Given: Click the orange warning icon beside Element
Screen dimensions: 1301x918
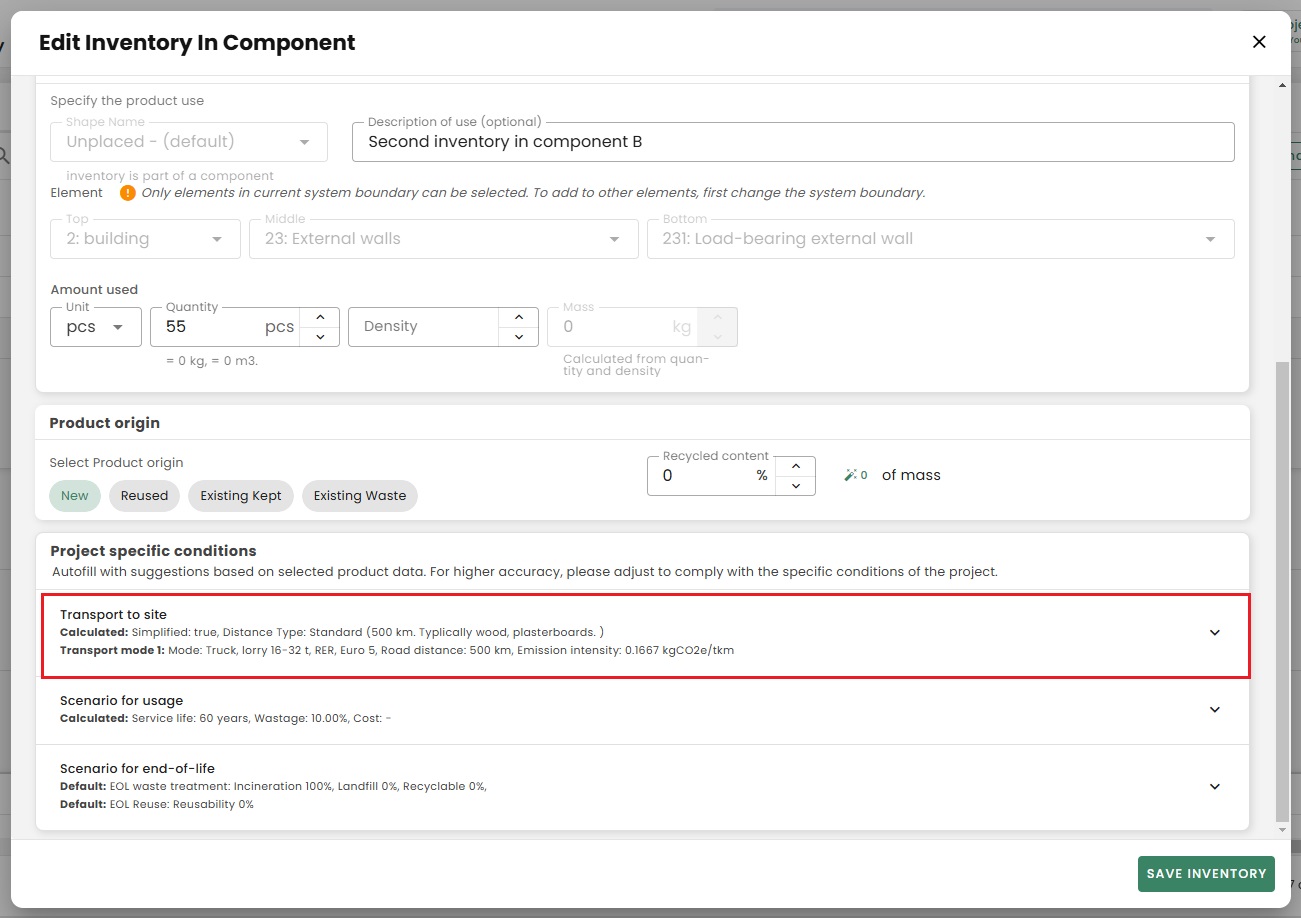Looking at the screenshot, I should click(127, 193).
